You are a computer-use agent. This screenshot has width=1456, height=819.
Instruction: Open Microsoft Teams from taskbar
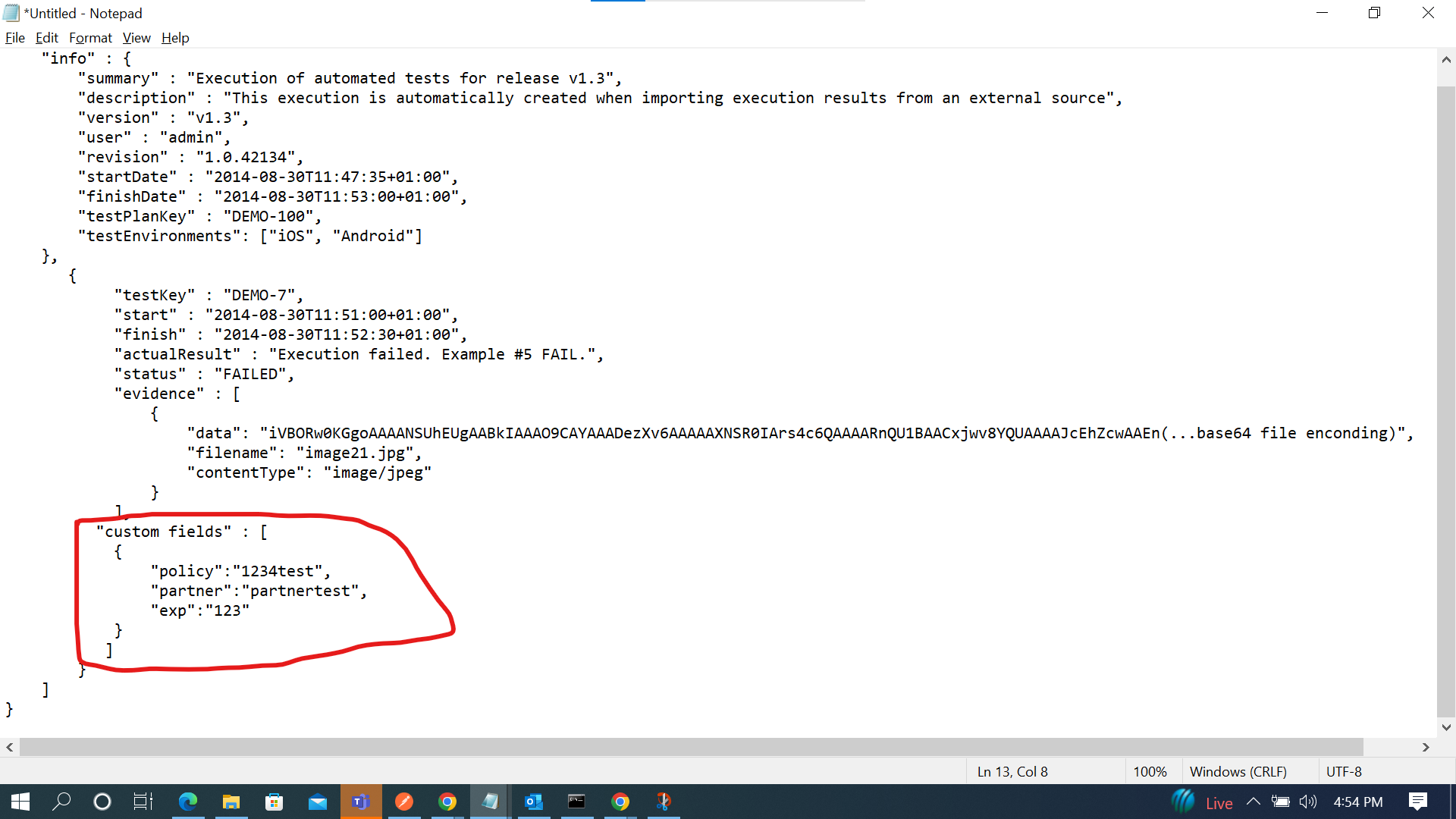(x=361, y=802)
